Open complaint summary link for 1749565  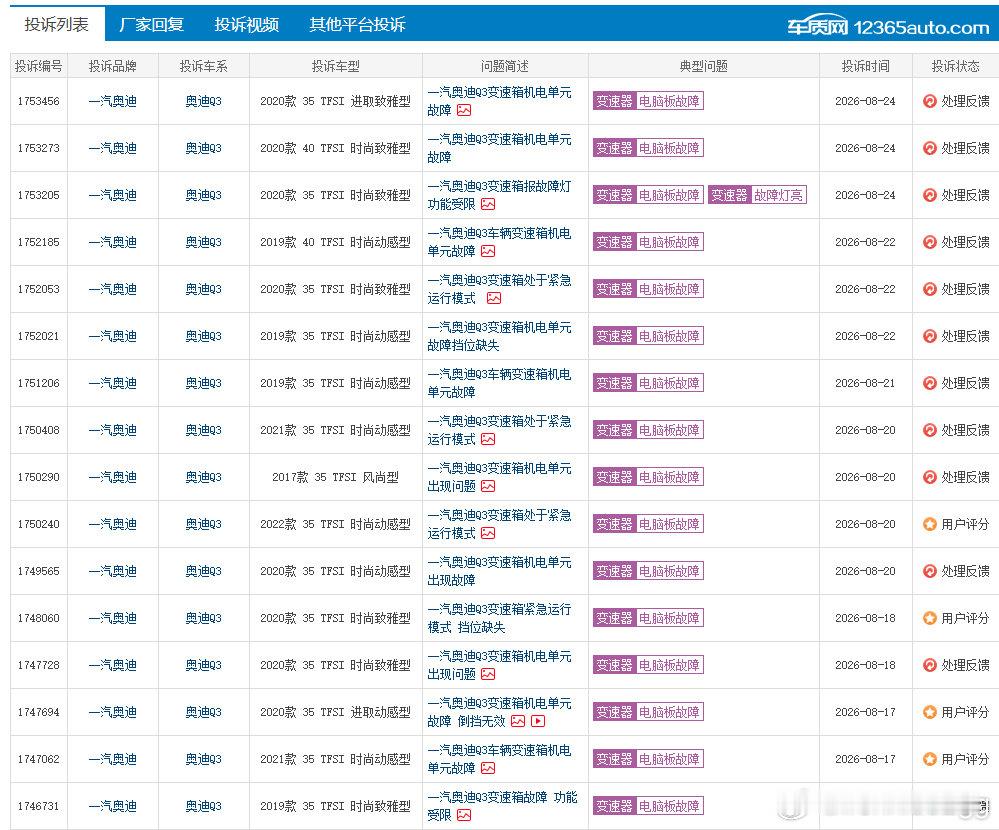click(500, 571)
